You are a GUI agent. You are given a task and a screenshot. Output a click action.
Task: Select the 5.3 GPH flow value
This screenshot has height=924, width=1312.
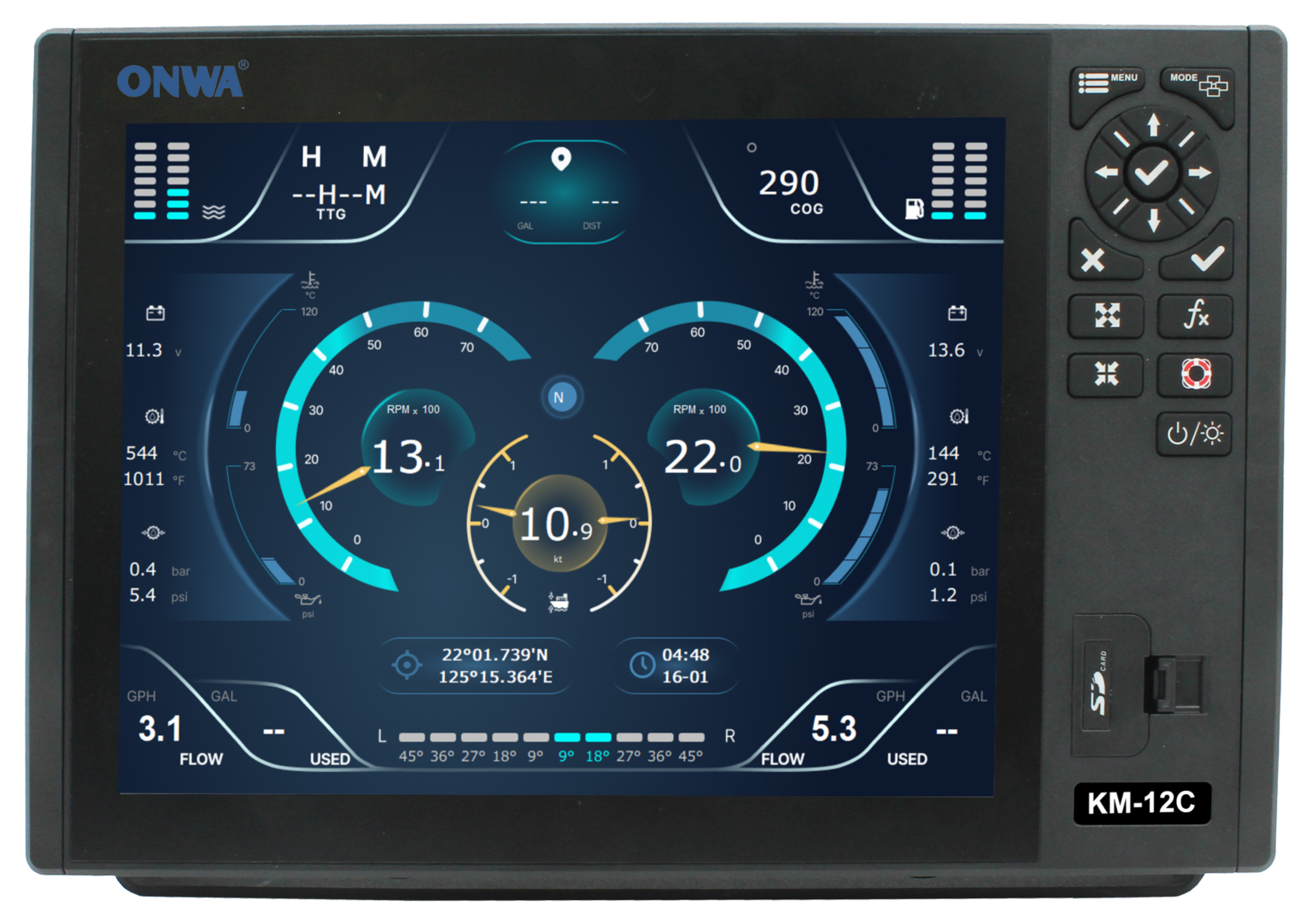(834, 729)
